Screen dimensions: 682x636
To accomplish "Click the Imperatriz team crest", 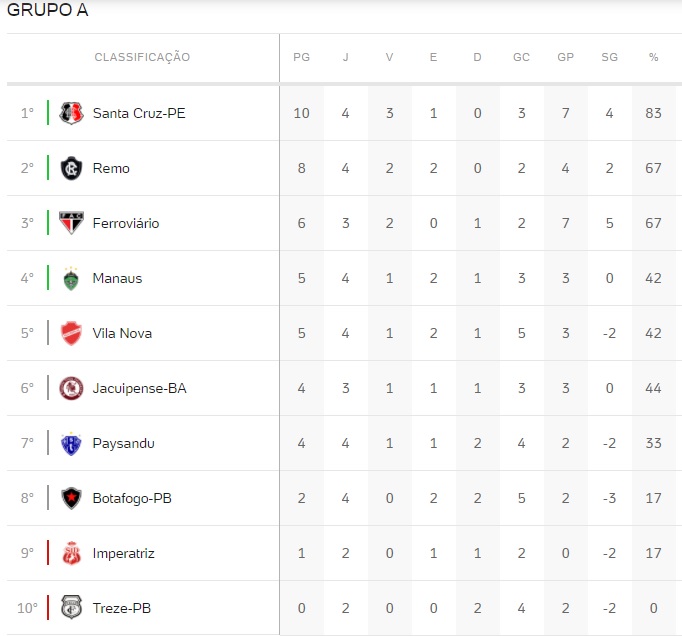I will click(71, 553).
